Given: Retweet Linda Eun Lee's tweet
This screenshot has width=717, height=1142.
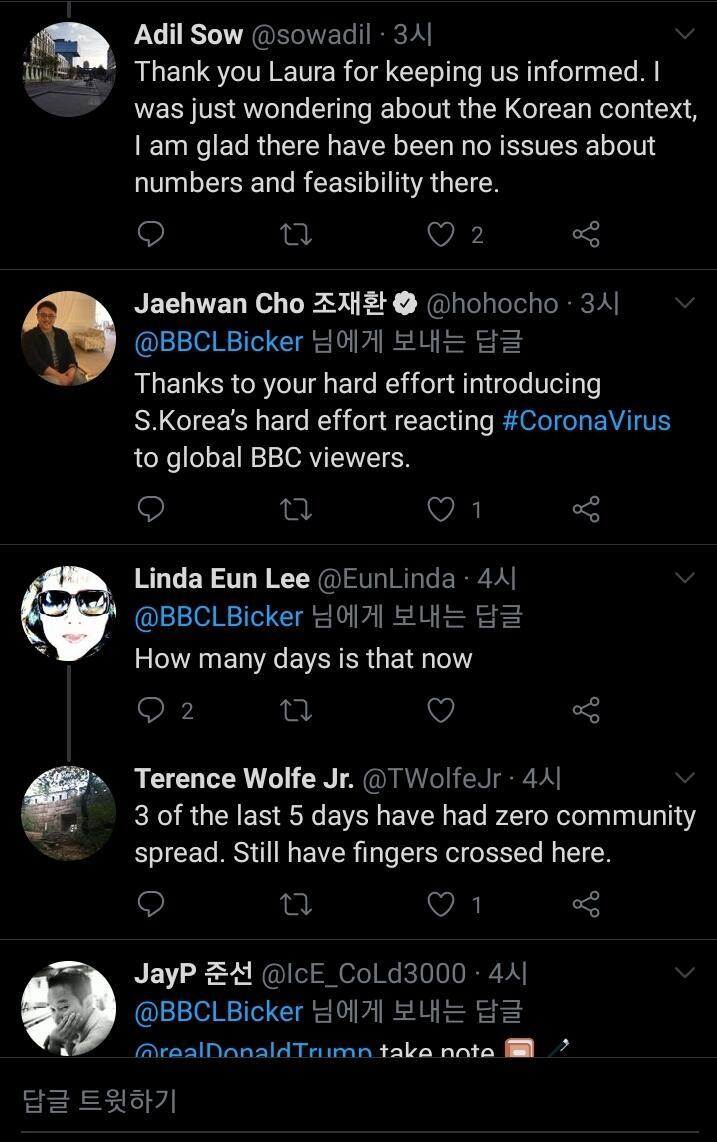Looking at the screenshot, I should pyautogui.click(x=296, y=710).
